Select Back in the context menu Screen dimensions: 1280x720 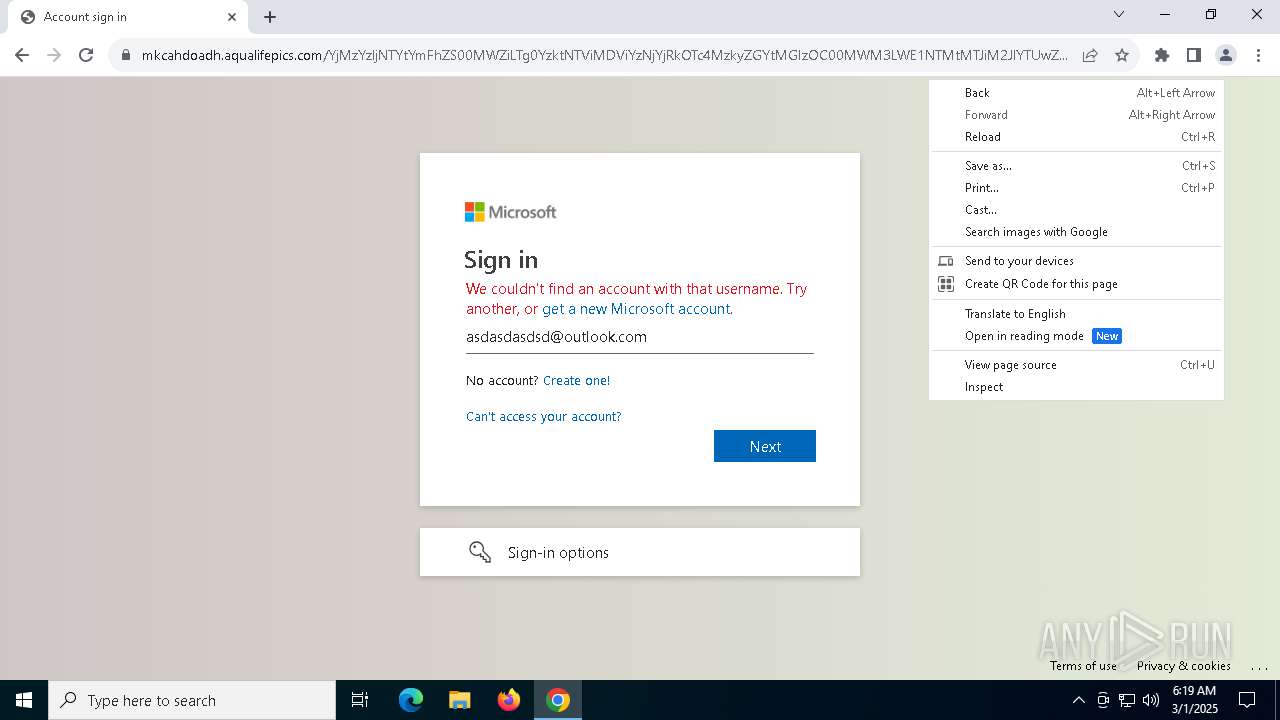[x=1076, y=93]
